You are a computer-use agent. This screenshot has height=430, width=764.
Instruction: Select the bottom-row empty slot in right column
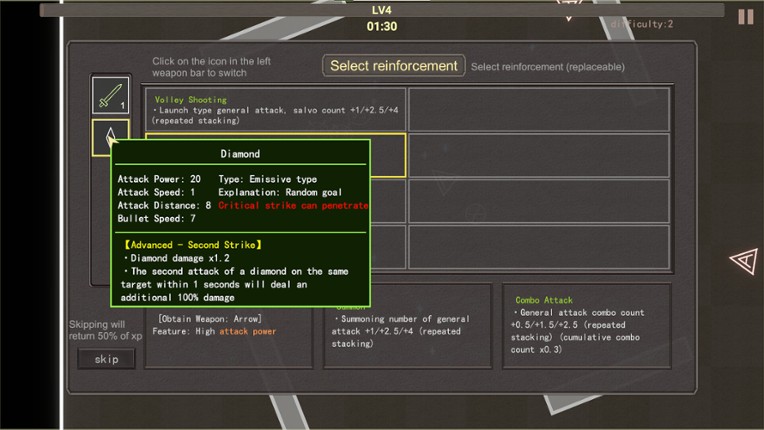point(539,247)
